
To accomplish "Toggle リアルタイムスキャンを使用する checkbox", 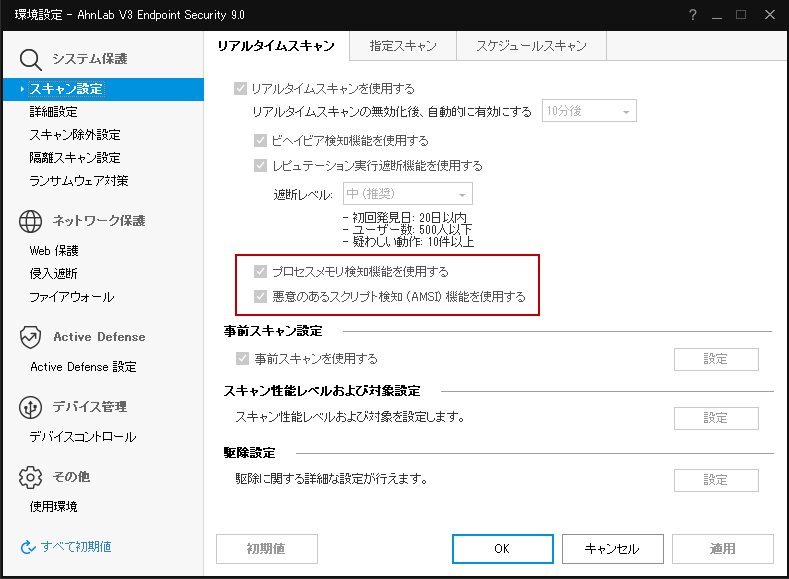I will (x=240, y=89).
